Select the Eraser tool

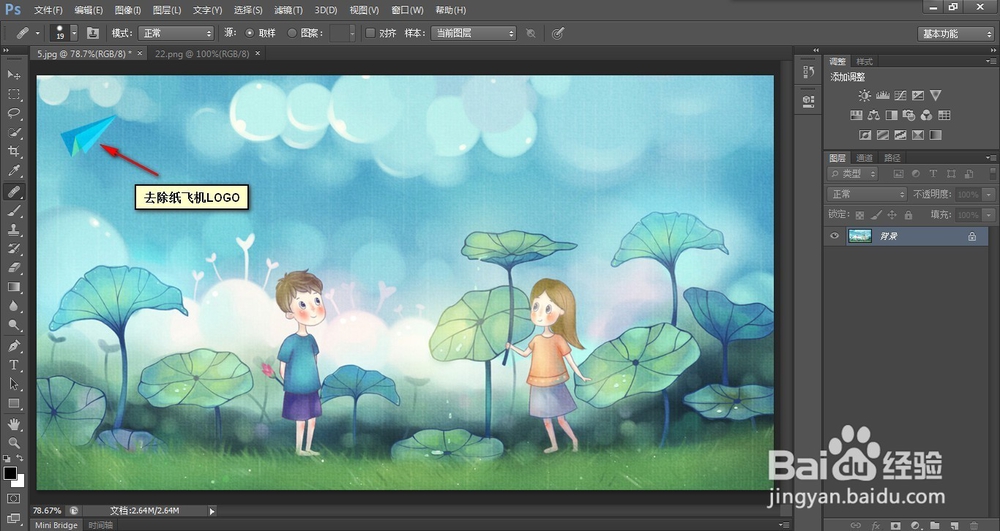point(13,268)
